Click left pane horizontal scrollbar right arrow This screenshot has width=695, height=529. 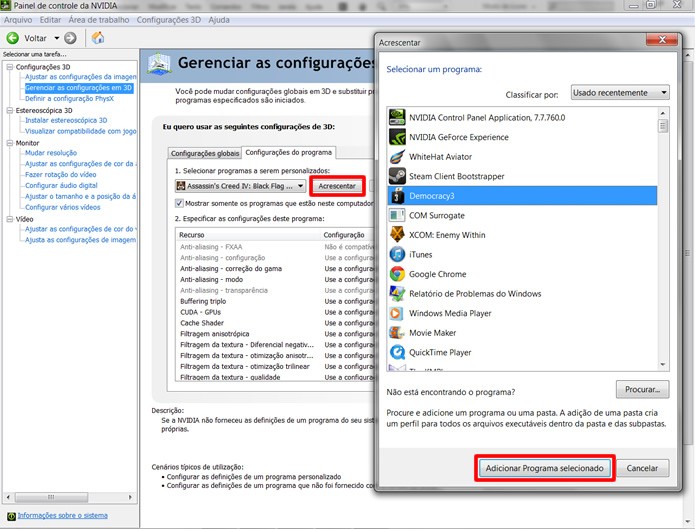[x=130, y=497]
